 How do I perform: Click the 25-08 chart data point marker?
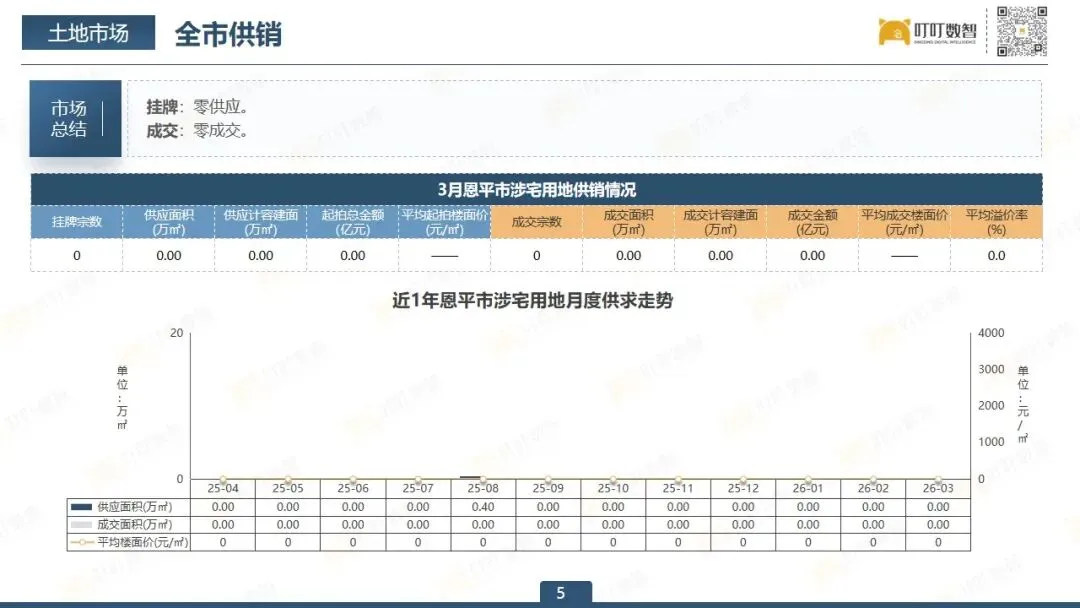[x=483, y=477]
